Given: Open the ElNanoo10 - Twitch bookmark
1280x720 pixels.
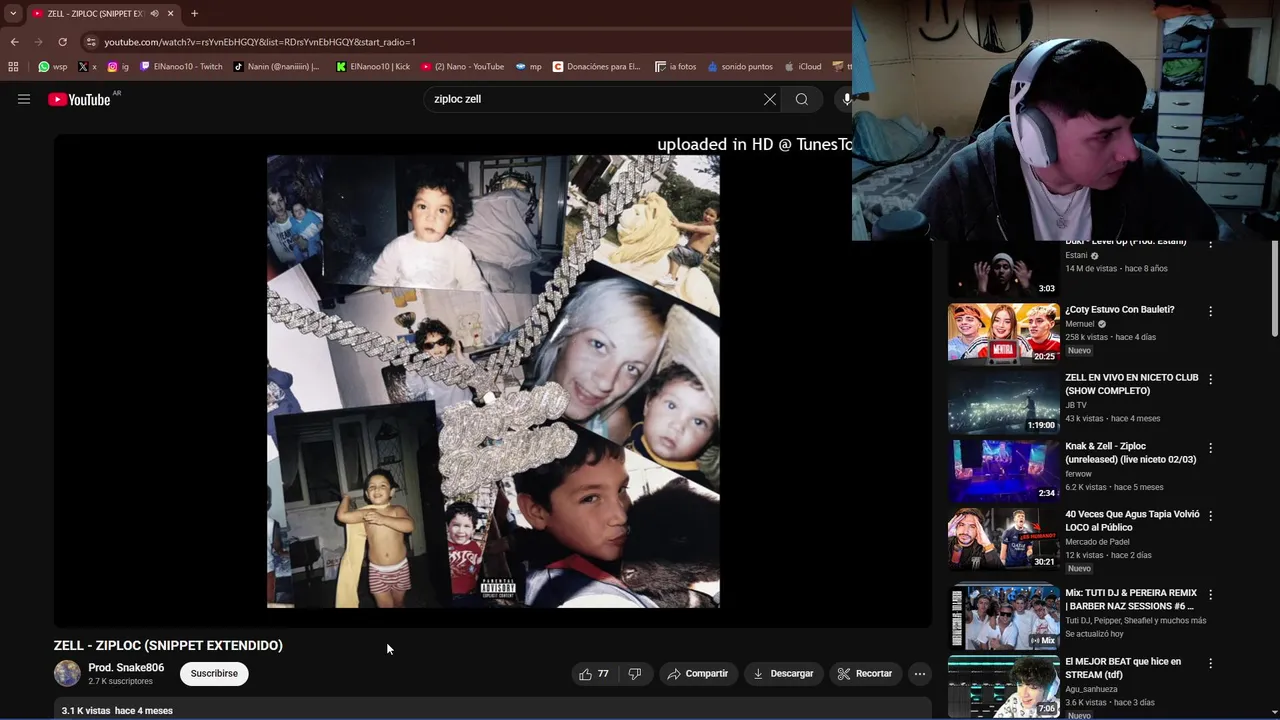Looking at the screenshot, I should (x=181, y=67).
